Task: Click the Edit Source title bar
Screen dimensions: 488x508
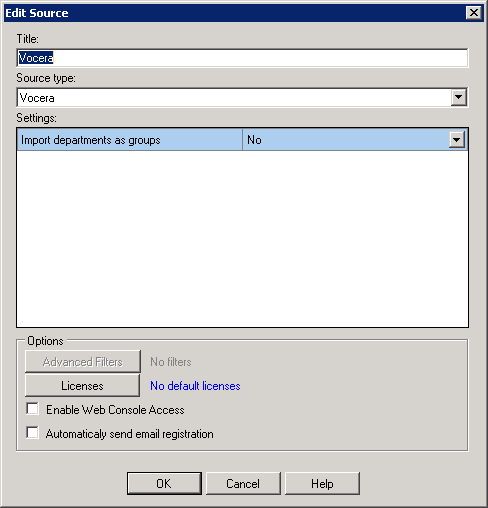Action: click(x=233, y=13)
